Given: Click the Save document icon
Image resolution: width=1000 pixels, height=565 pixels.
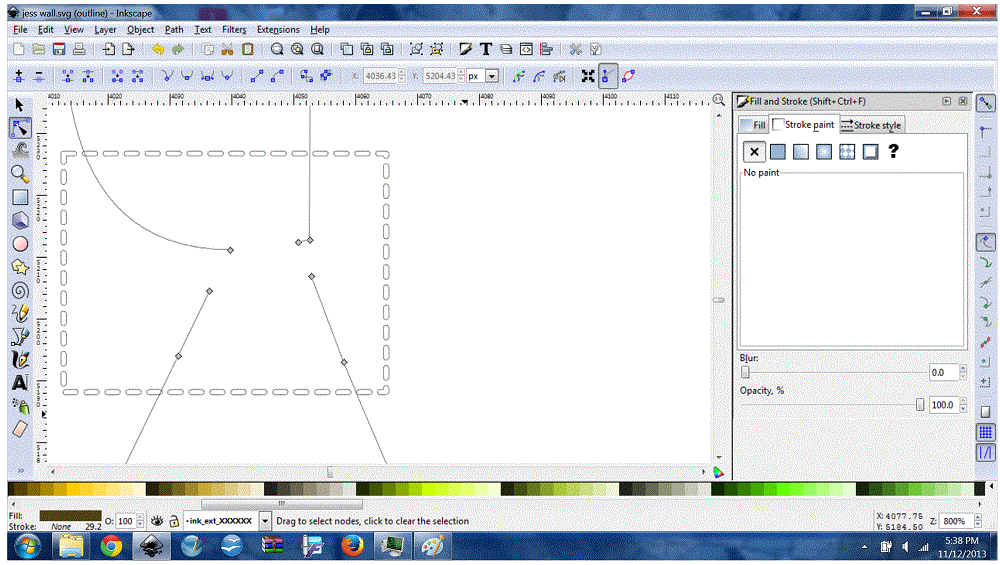Looking at the screenshot, I should coord(59,49).
